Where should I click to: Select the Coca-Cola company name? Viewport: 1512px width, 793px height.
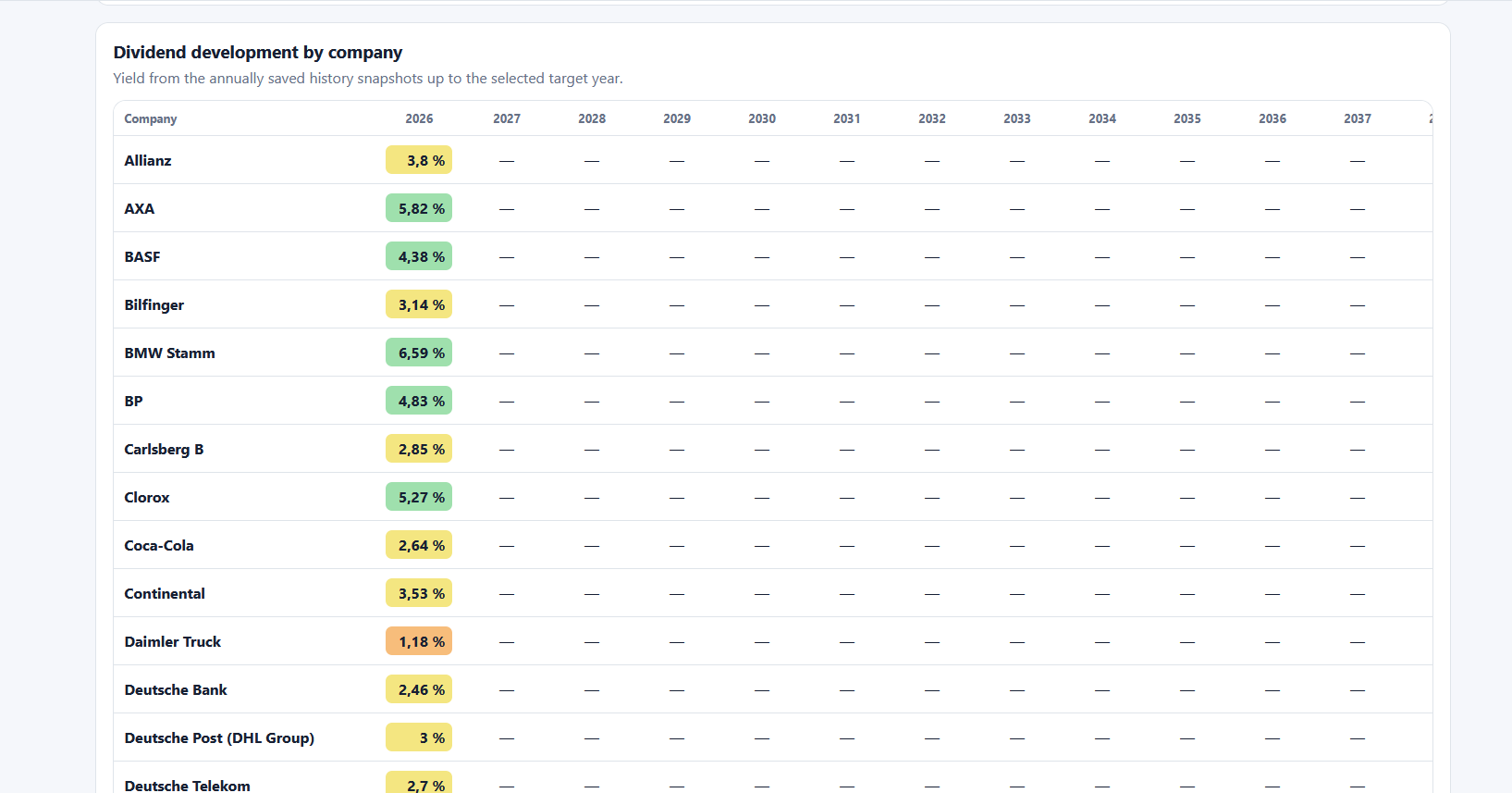coord(159,545)
